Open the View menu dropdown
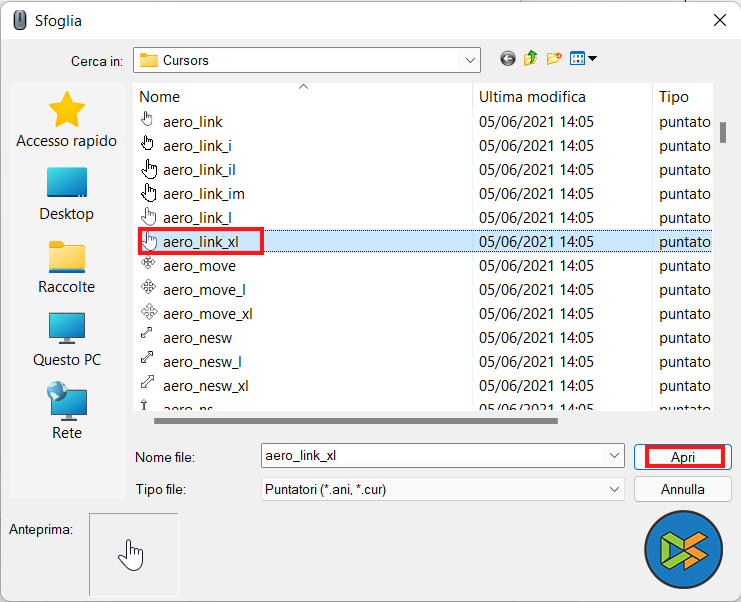 [583, 60]
